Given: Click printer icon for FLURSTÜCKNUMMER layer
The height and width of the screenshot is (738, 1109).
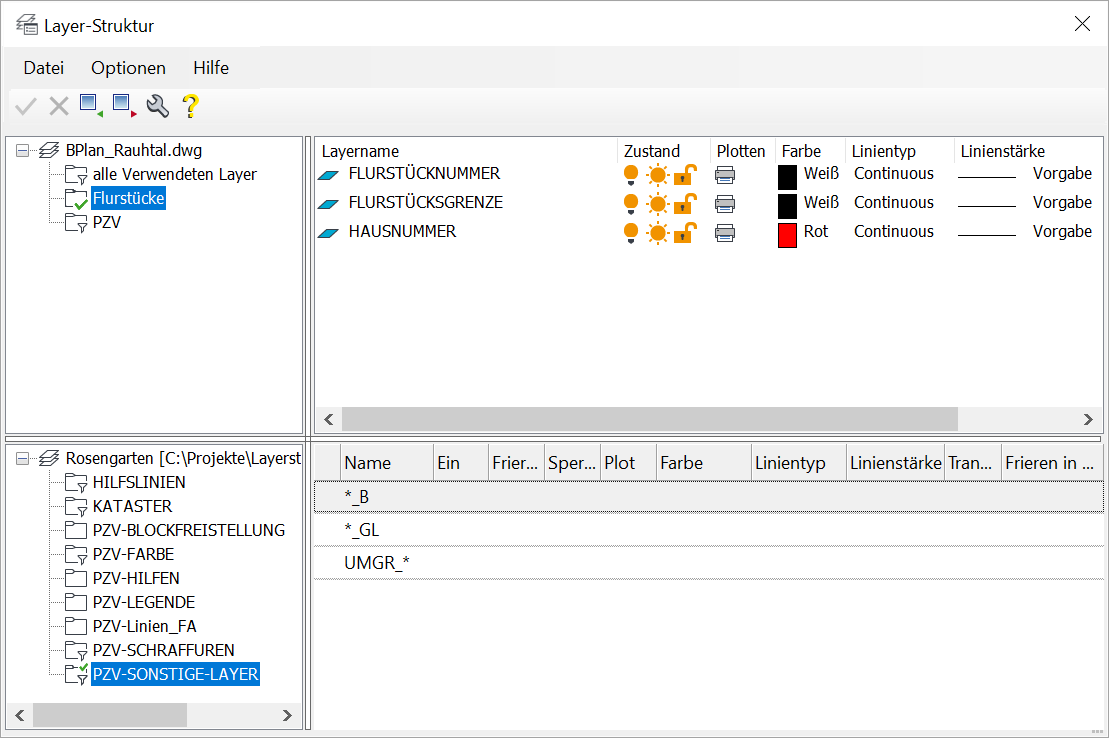Looking at the screenshot, I should coord(725,174).
